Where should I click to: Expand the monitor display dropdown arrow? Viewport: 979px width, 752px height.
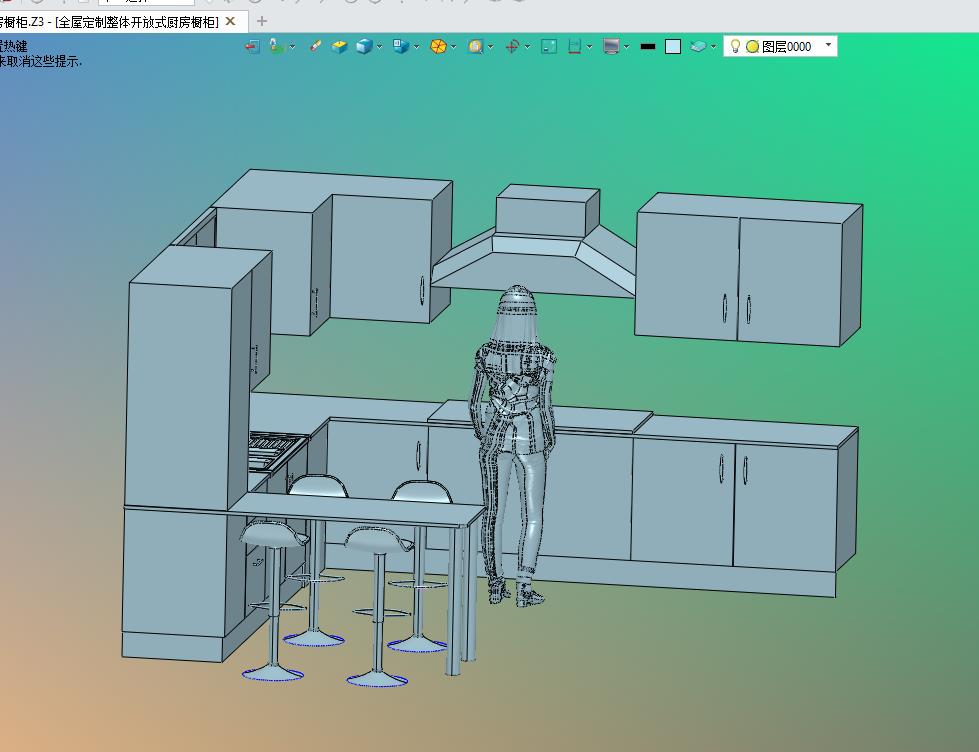coord(626,47)
